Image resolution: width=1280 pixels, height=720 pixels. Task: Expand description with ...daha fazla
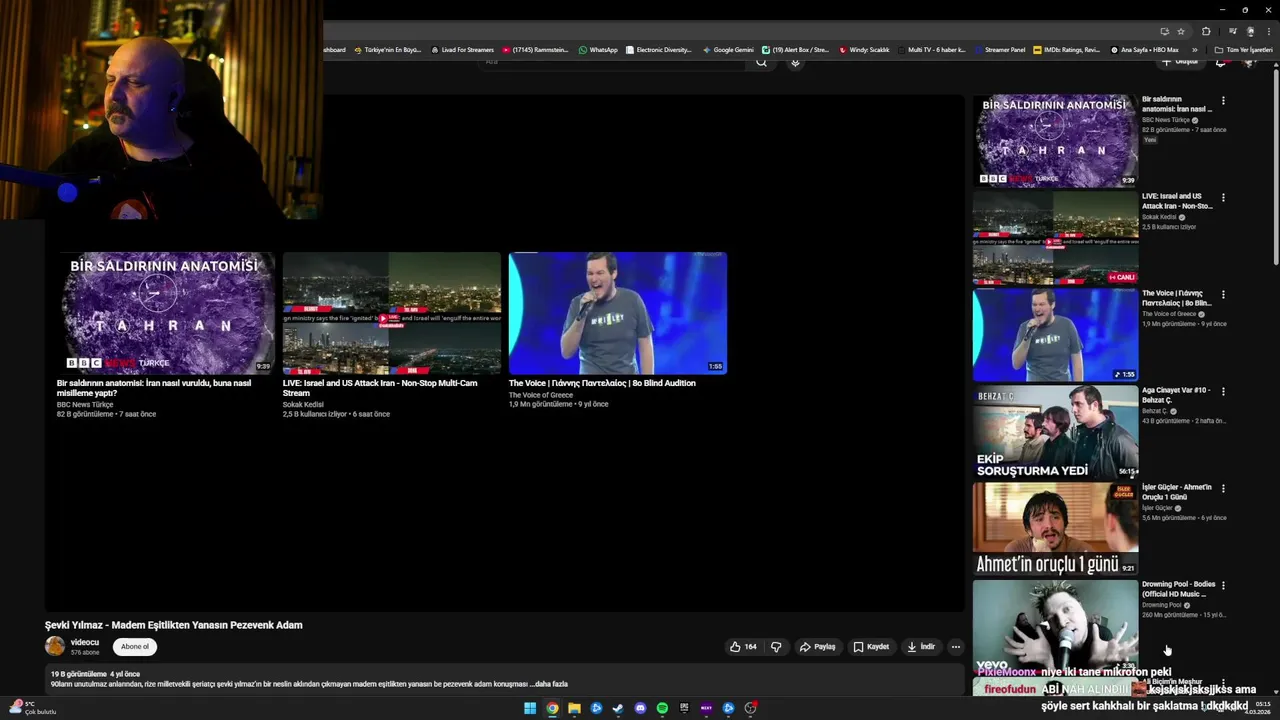click(x=549, y=684)
